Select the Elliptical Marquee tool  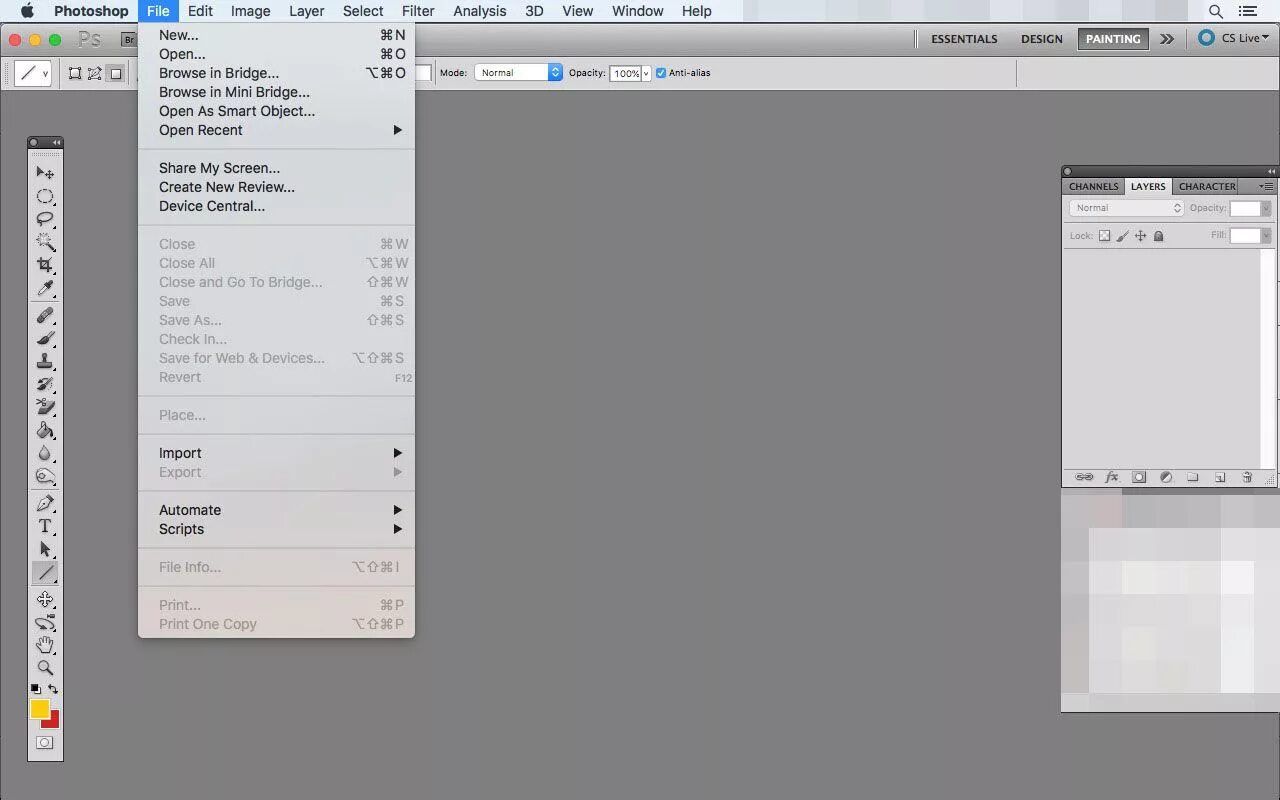pos(45,196)
